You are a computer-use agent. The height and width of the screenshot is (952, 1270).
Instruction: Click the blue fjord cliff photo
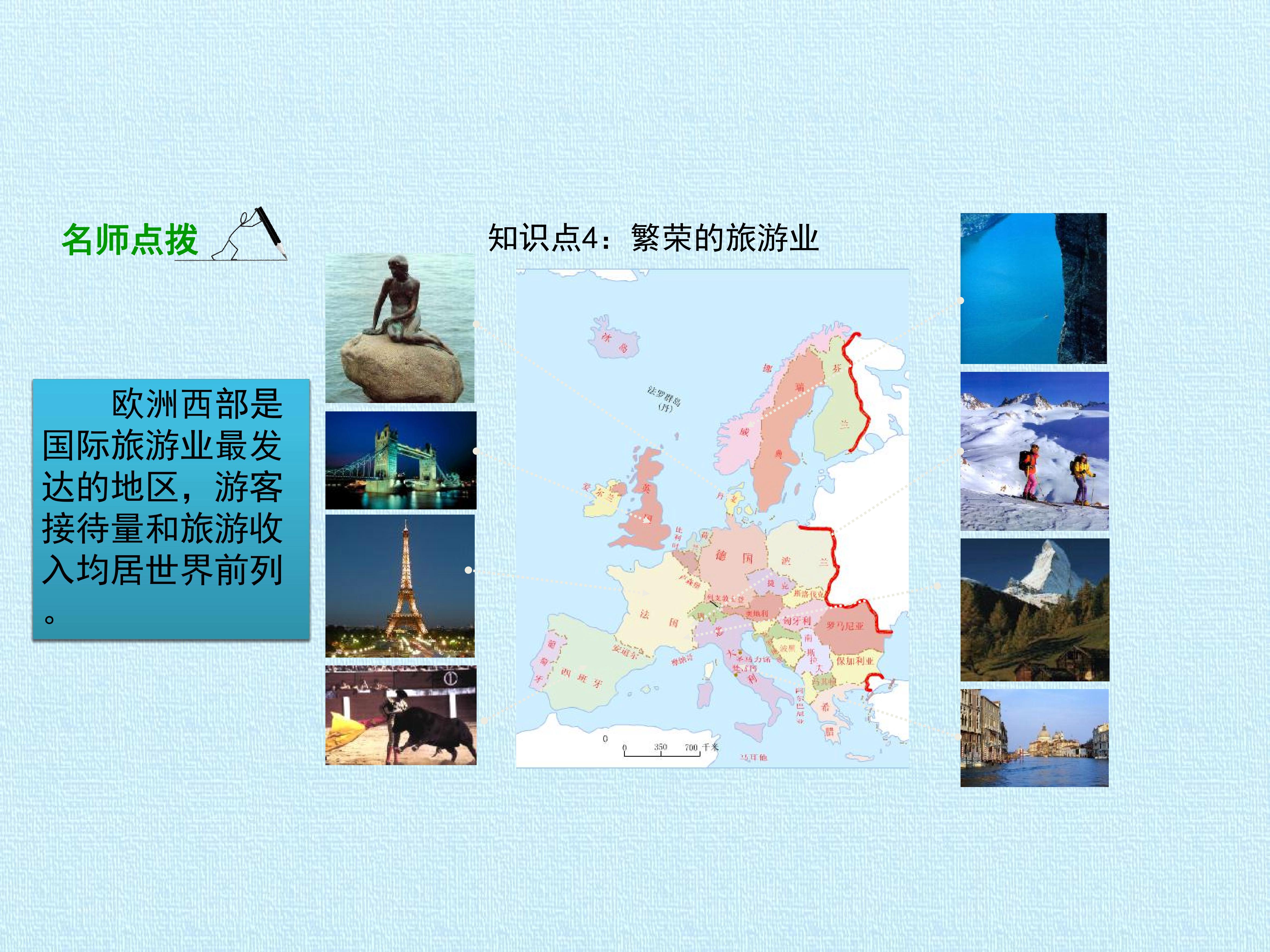[1033, 289]
